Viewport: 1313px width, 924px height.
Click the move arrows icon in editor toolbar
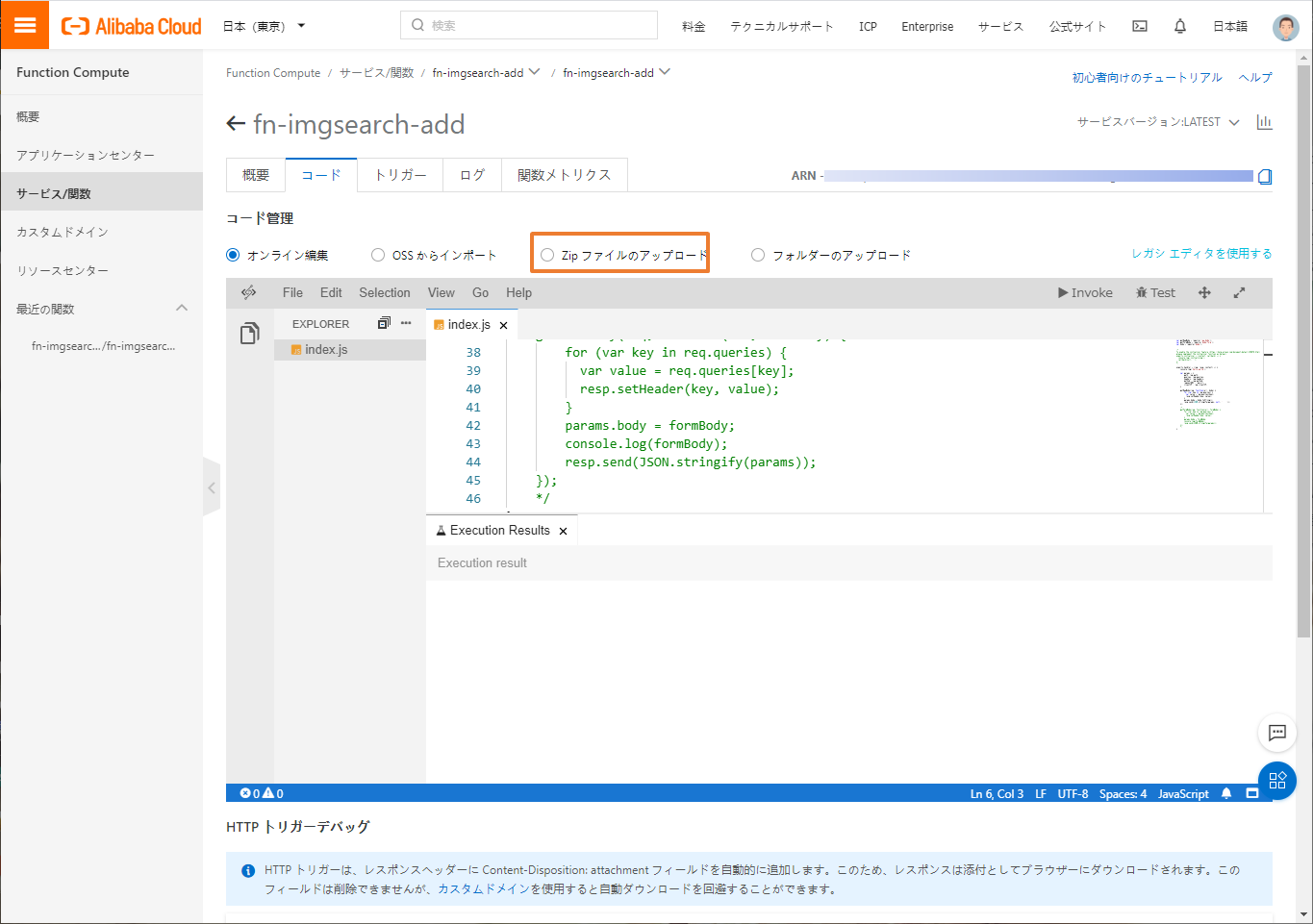1204,292
